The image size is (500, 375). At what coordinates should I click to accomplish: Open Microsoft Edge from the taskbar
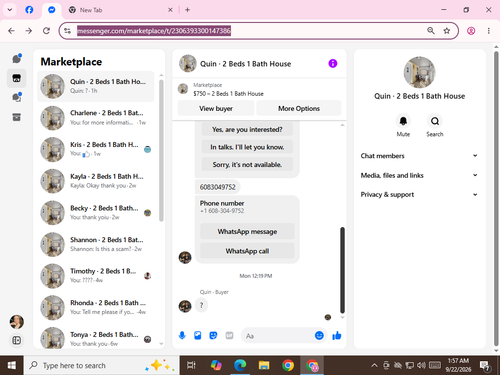click(240, 365)
